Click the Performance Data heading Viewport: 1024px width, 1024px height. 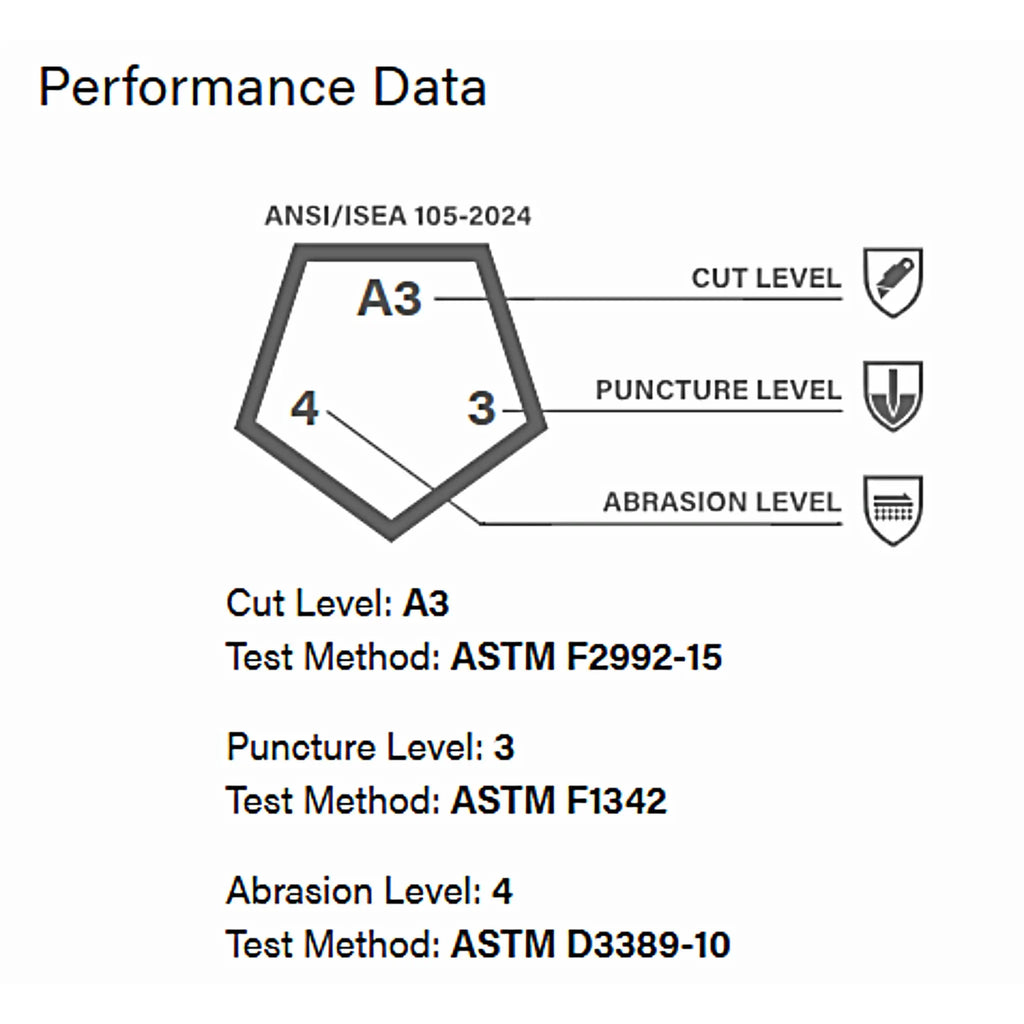[262, 87]
